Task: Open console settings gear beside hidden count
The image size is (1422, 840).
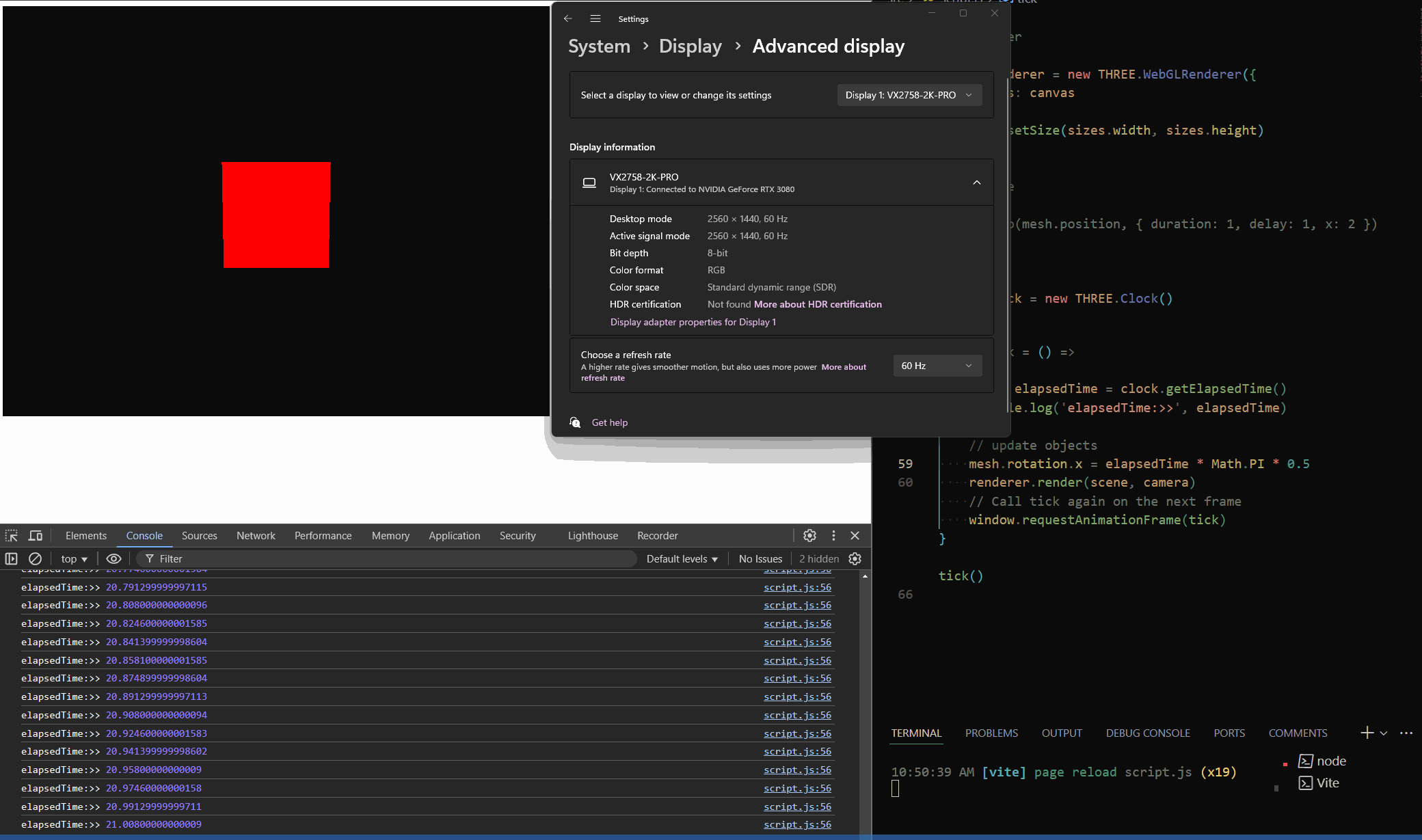Action: [x=855, y=559]
